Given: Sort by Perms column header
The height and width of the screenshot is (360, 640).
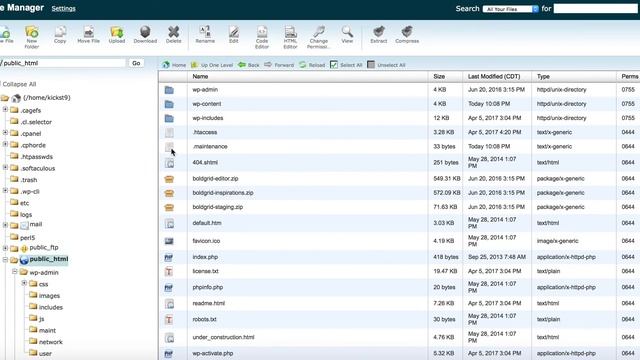Looking at the screenshot, I should pos(630,76).
